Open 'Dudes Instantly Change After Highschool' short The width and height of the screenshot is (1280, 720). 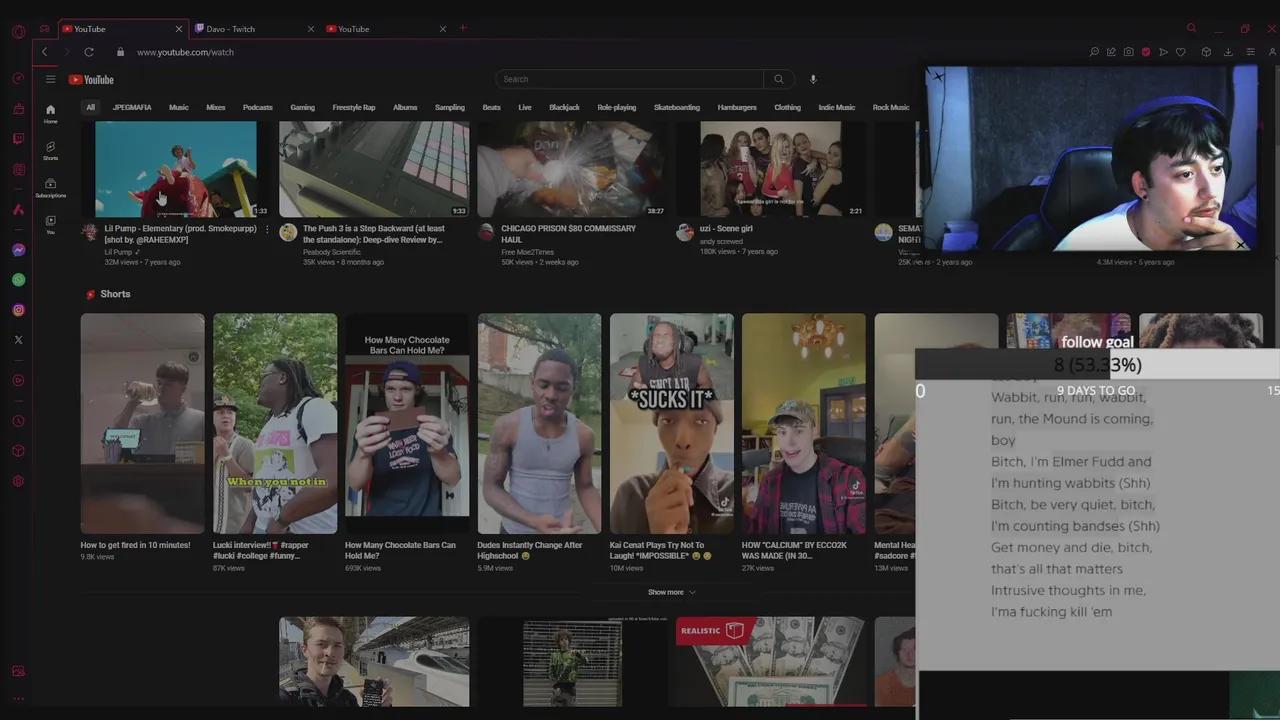click(540, 423)
